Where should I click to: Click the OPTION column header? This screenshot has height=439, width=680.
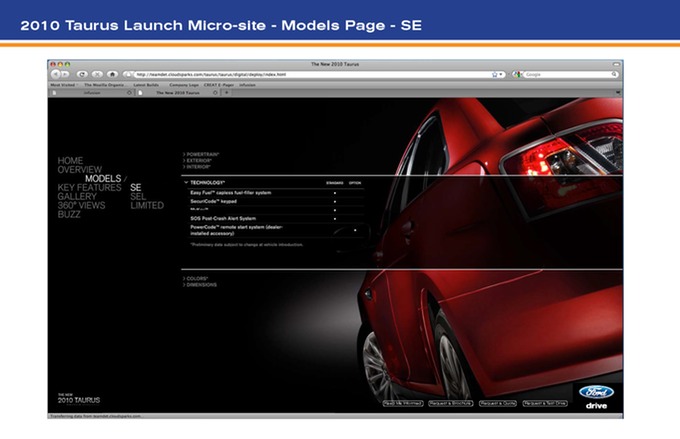tap(355, 183)
